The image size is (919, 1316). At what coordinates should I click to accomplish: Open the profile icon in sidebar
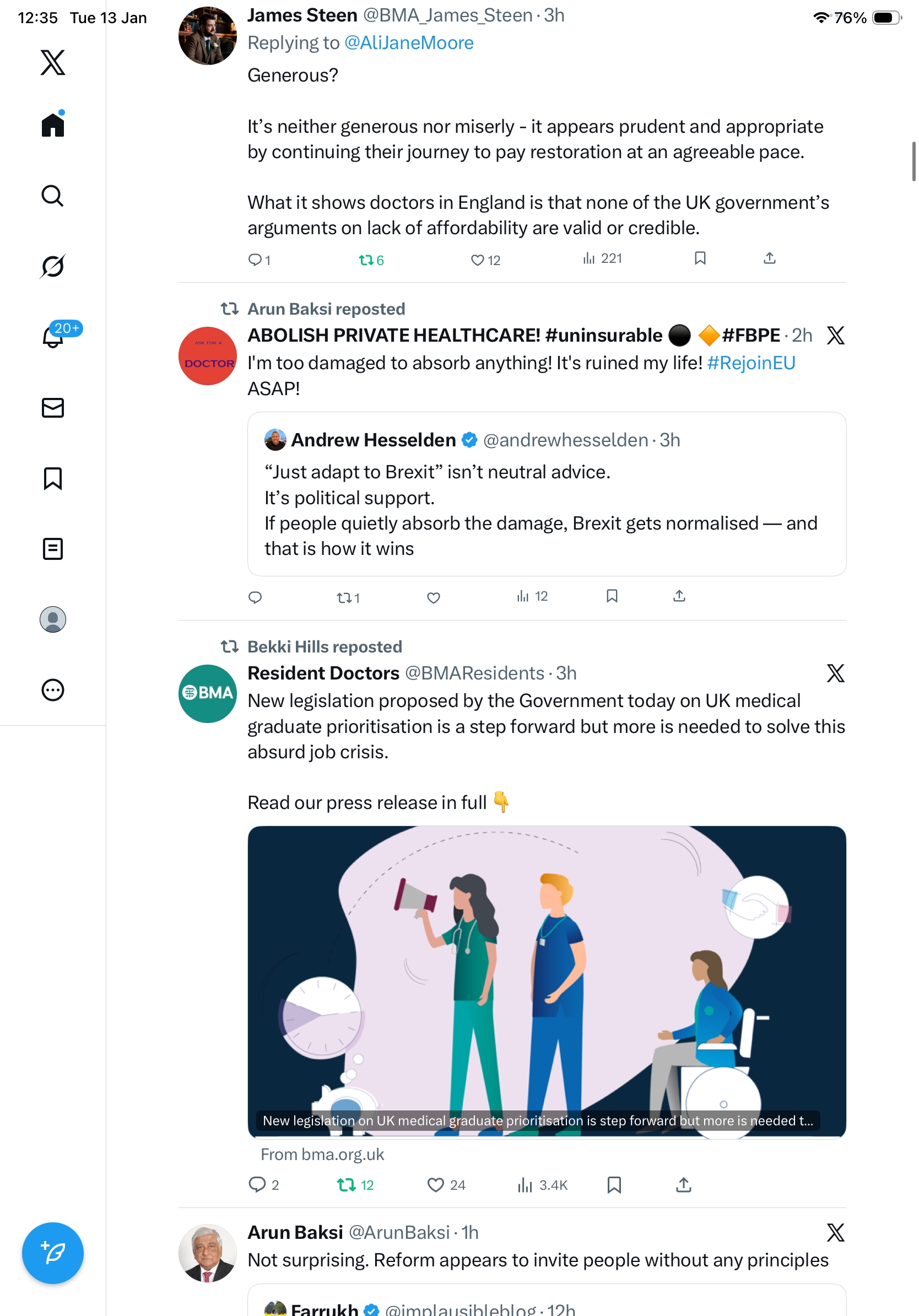pyautogui.click(x=53, y=619)
